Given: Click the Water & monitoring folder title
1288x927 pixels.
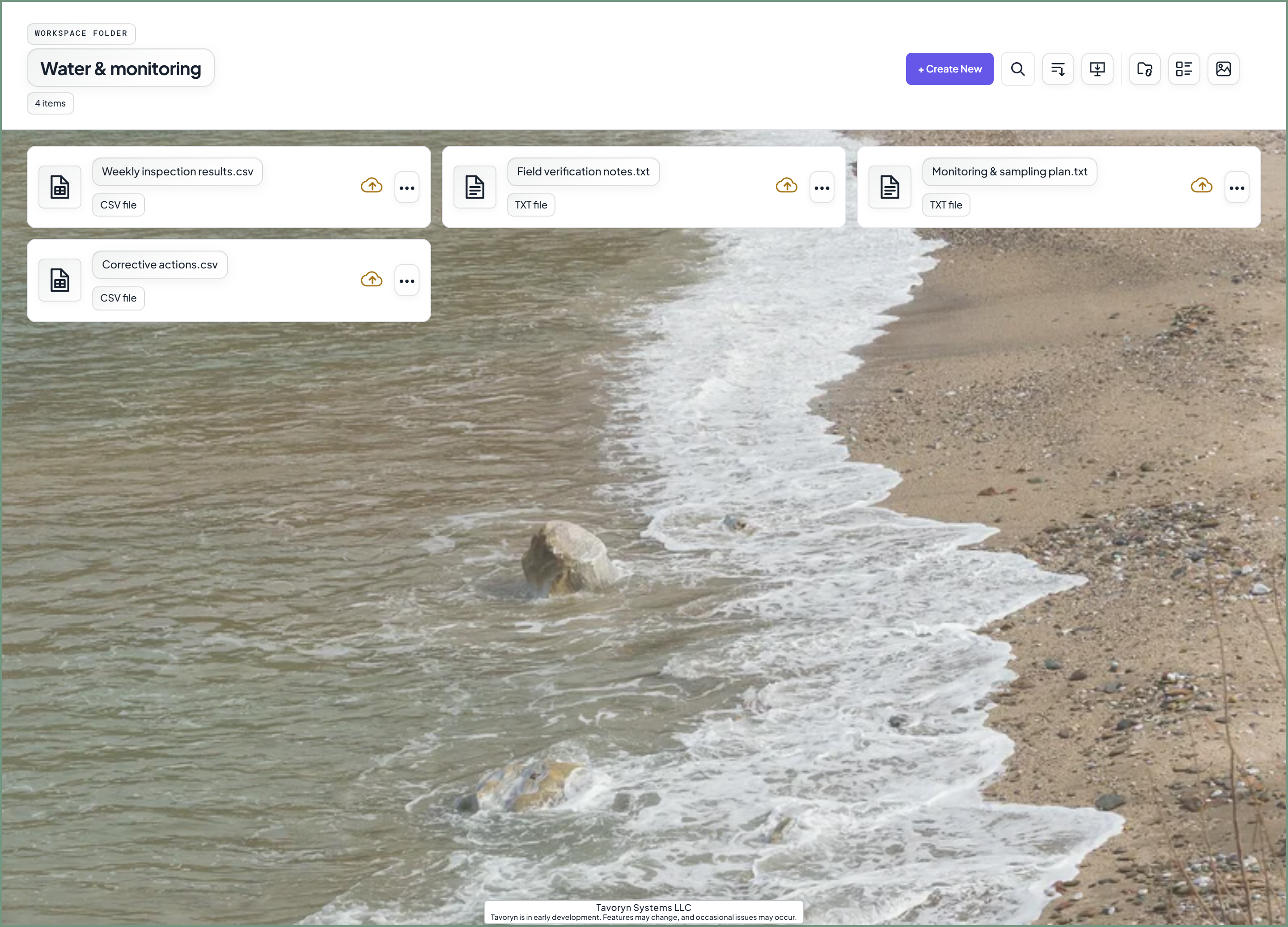Looking at the screenshot, I should (x=120, y=68).
